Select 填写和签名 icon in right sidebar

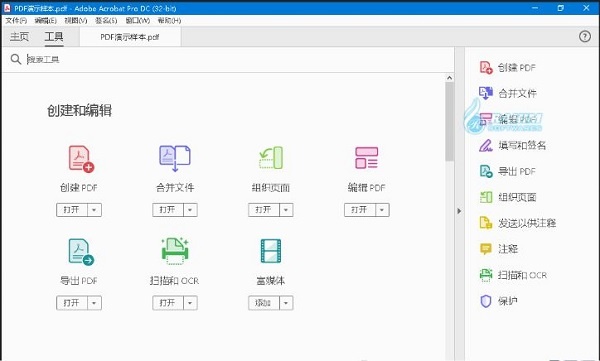[x=486, y=145]
